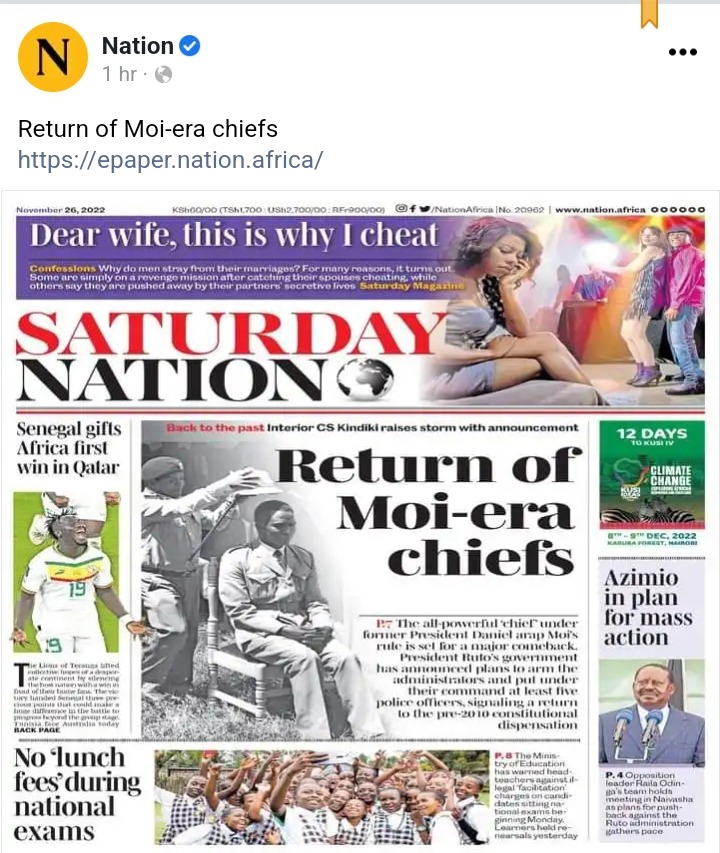The image size is (720, 853).
Task: Click the Dear wife banner headline
Action: click(234, 236)
